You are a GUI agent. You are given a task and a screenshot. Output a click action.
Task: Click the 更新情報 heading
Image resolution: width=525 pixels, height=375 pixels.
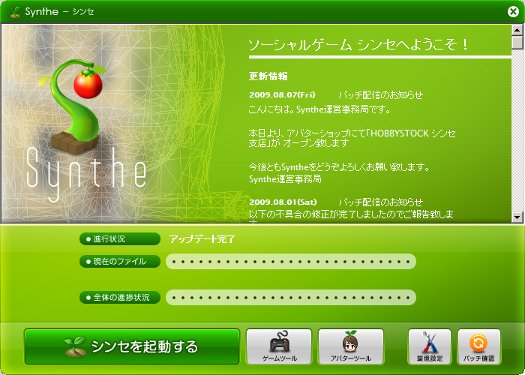point(268,76)
